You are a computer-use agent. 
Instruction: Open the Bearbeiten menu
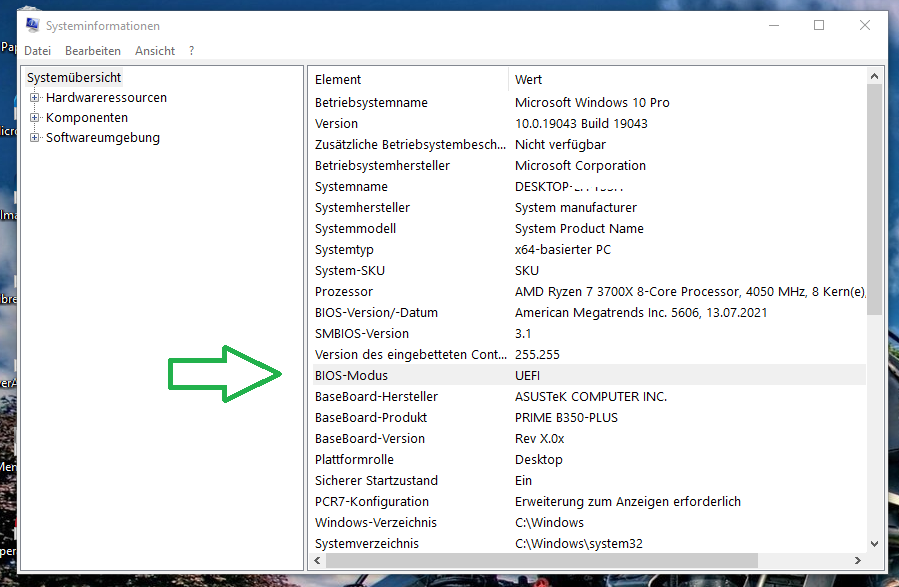click(93, 51)
